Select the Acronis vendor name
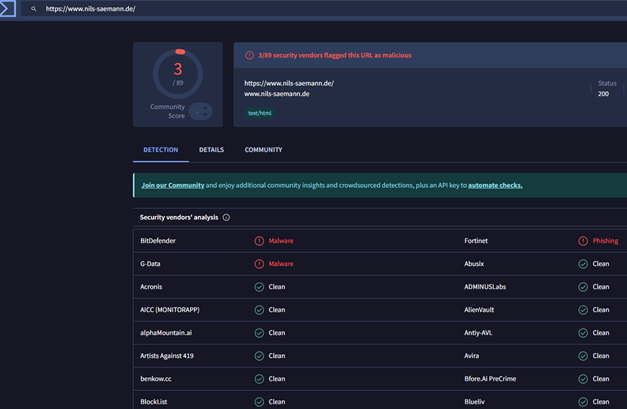The width and height of the screenshot is (627, 409). coord(151,287)
